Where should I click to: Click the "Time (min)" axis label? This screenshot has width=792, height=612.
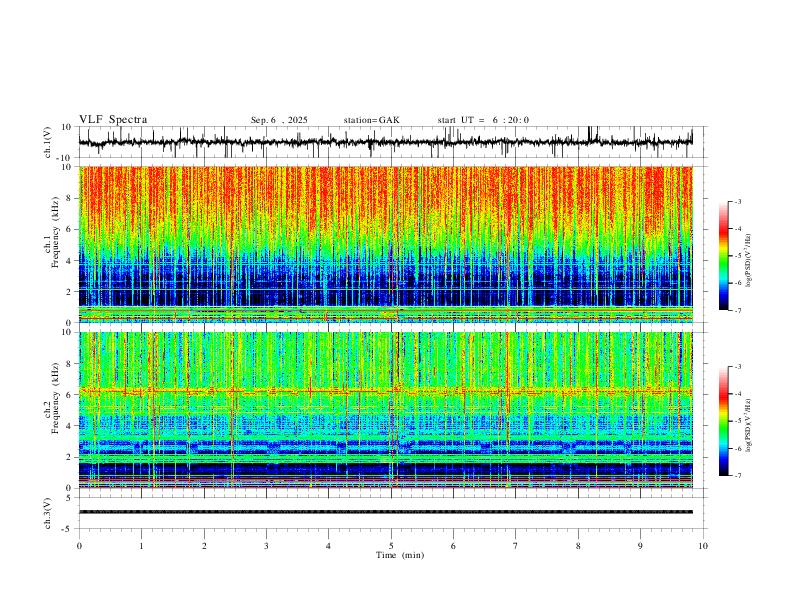400,555
